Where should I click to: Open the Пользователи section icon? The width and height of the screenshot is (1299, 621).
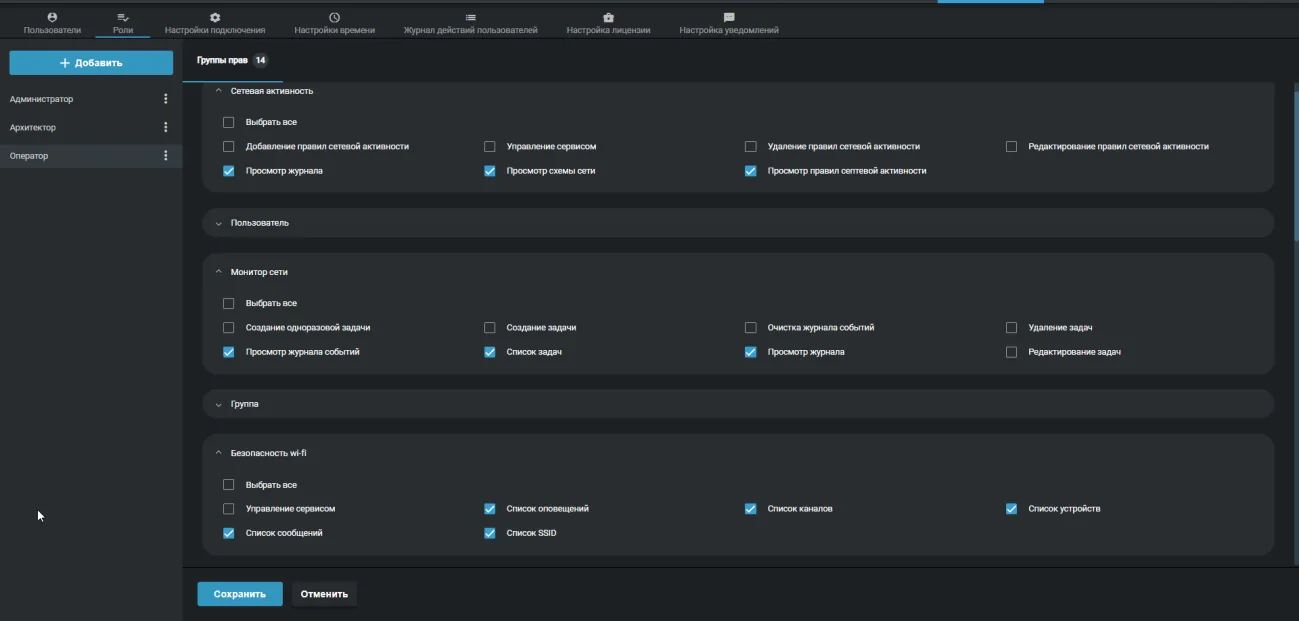pos(52,18)
